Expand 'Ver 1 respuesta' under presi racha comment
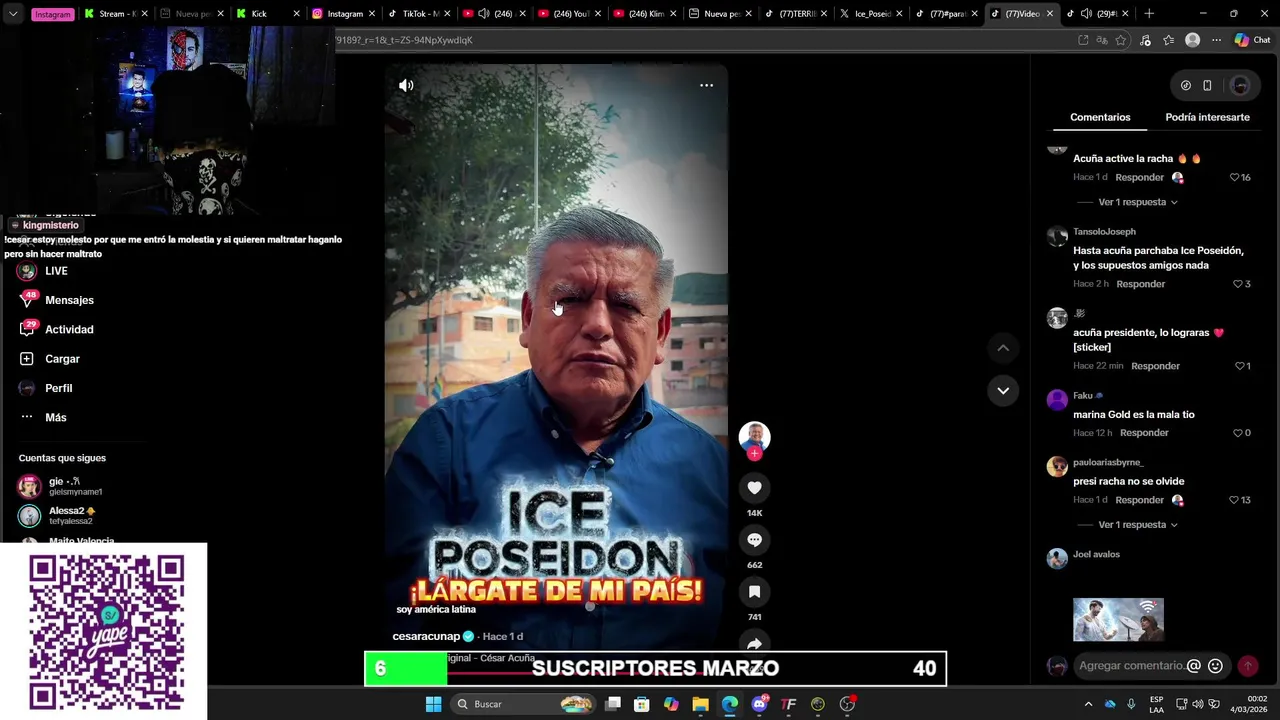The width and height of the screenshot is (1280, 720). click(1138, 525)
